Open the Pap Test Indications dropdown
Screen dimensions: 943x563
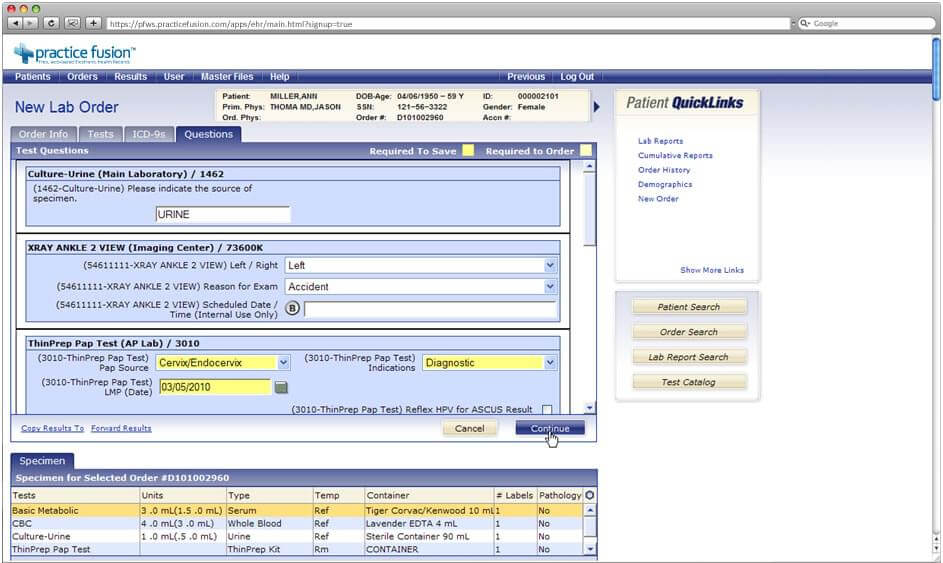coord(489,363)
